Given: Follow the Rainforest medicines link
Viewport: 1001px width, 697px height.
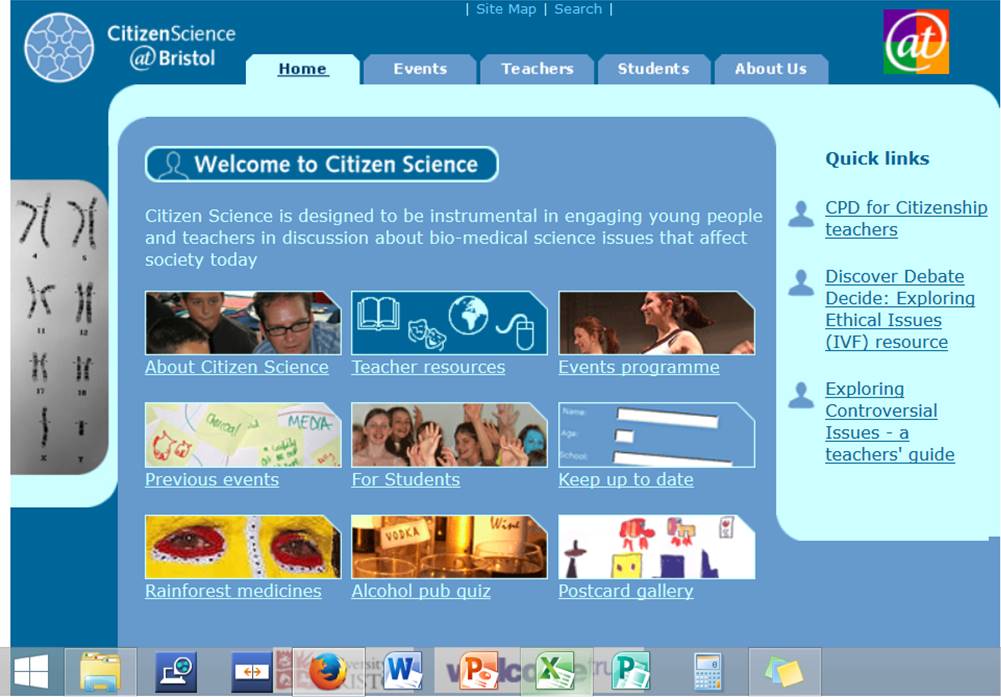Looking at the screenshot, I should [x=233, y=591].
